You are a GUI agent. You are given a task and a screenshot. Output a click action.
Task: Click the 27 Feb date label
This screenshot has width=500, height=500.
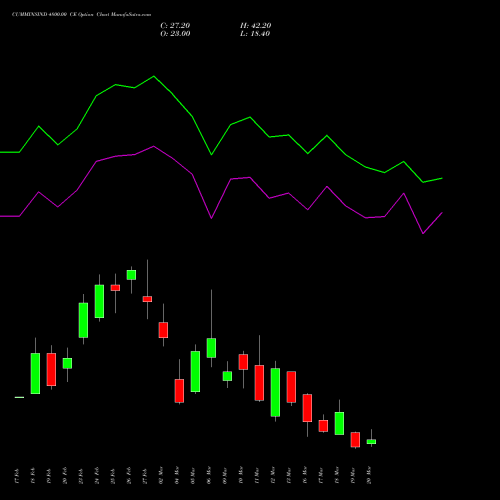click(145, 476)
